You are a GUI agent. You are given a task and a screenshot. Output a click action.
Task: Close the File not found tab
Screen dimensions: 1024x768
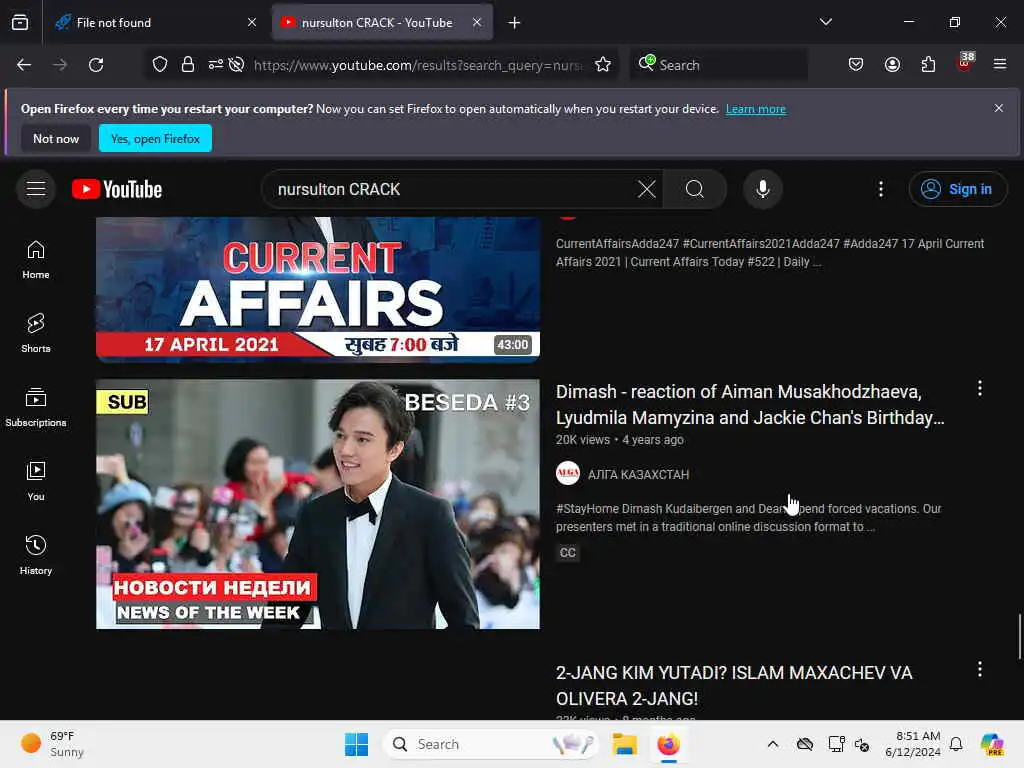pos(251,23)
